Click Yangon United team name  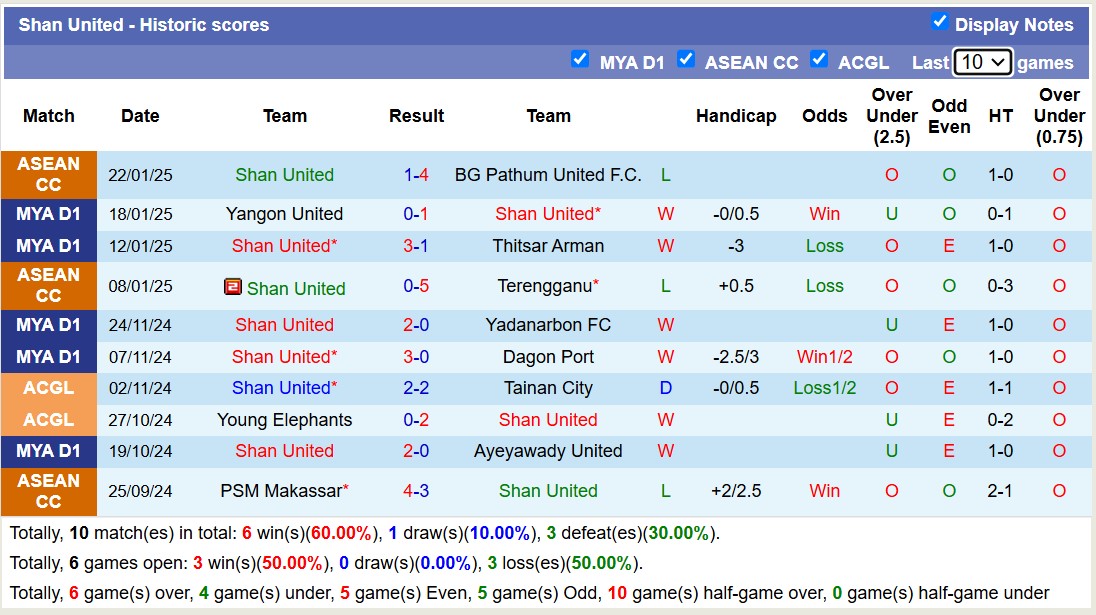284,214
